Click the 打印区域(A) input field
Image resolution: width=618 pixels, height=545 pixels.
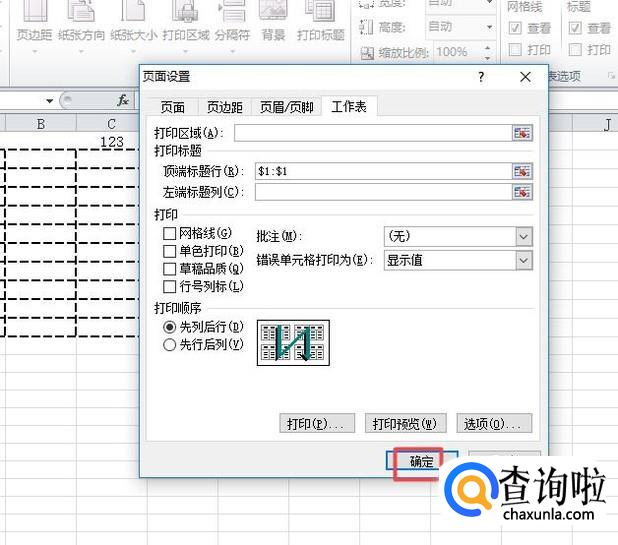point(373,133)
